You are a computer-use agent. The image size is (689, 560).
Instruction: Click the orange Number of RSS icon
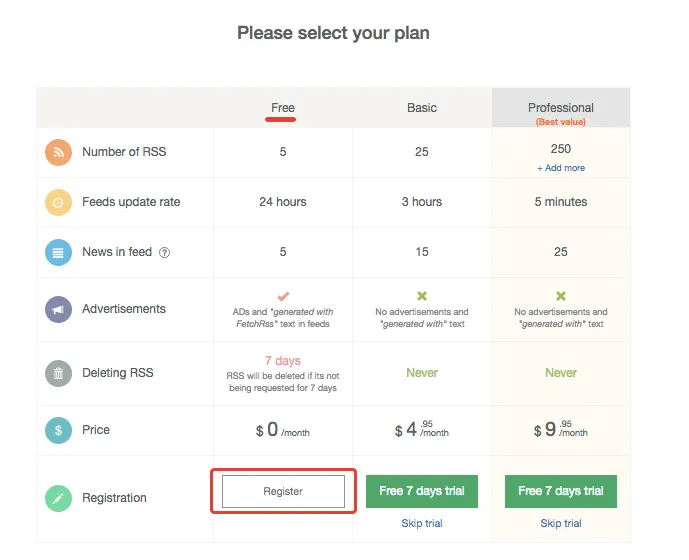coord(58,152)
